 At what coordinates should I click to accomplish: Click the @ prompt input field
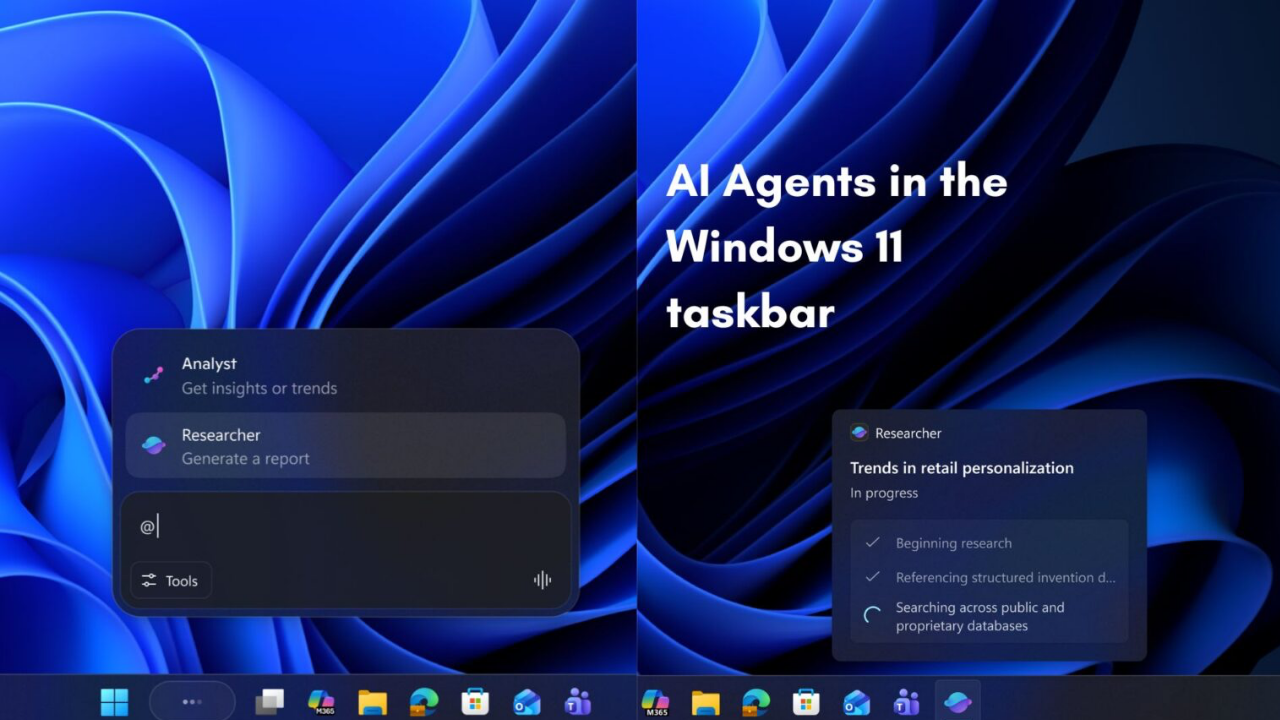click(345, 527)
